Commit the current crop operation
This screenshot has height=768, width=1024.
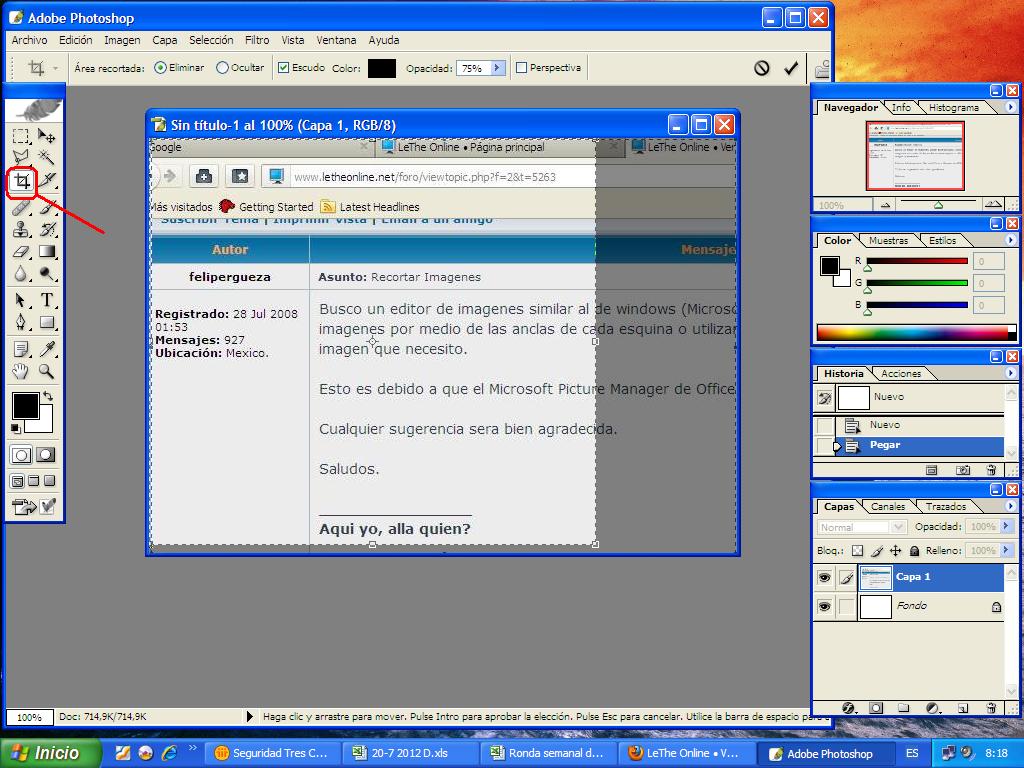coord(791,68)
